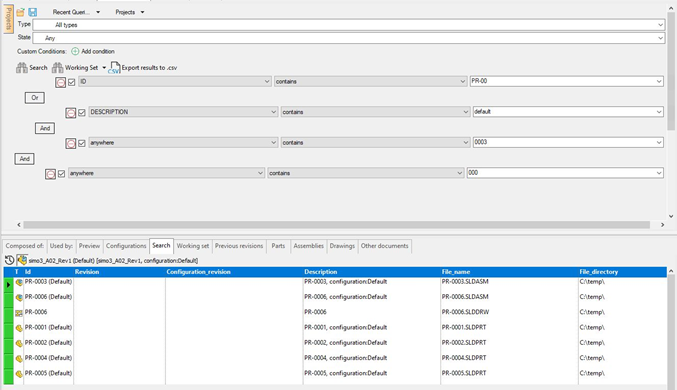677x390 pixels.
Task: Switch to the Previous revisions tab
Action: 239,246
